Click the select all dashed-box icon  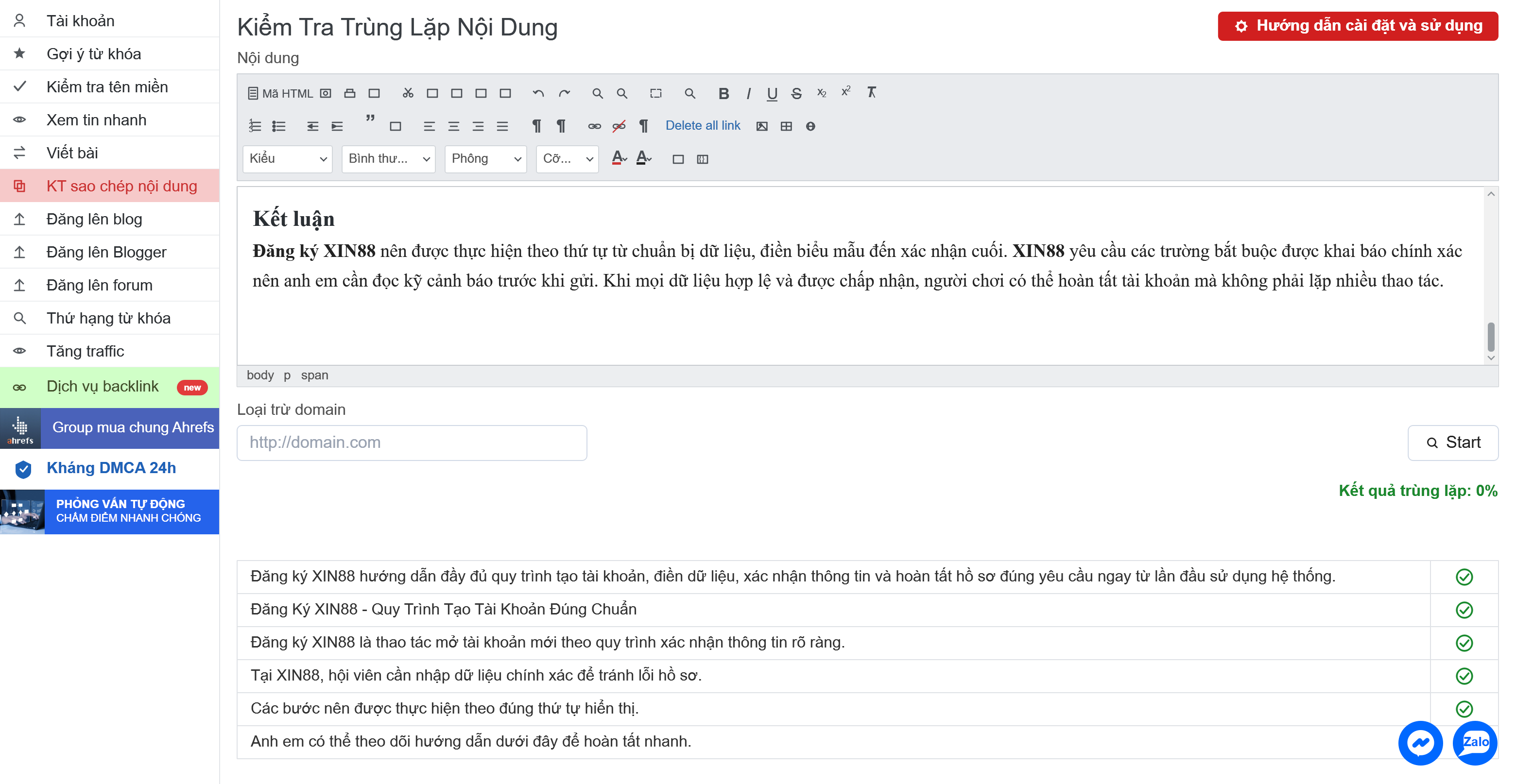(655, 93)
